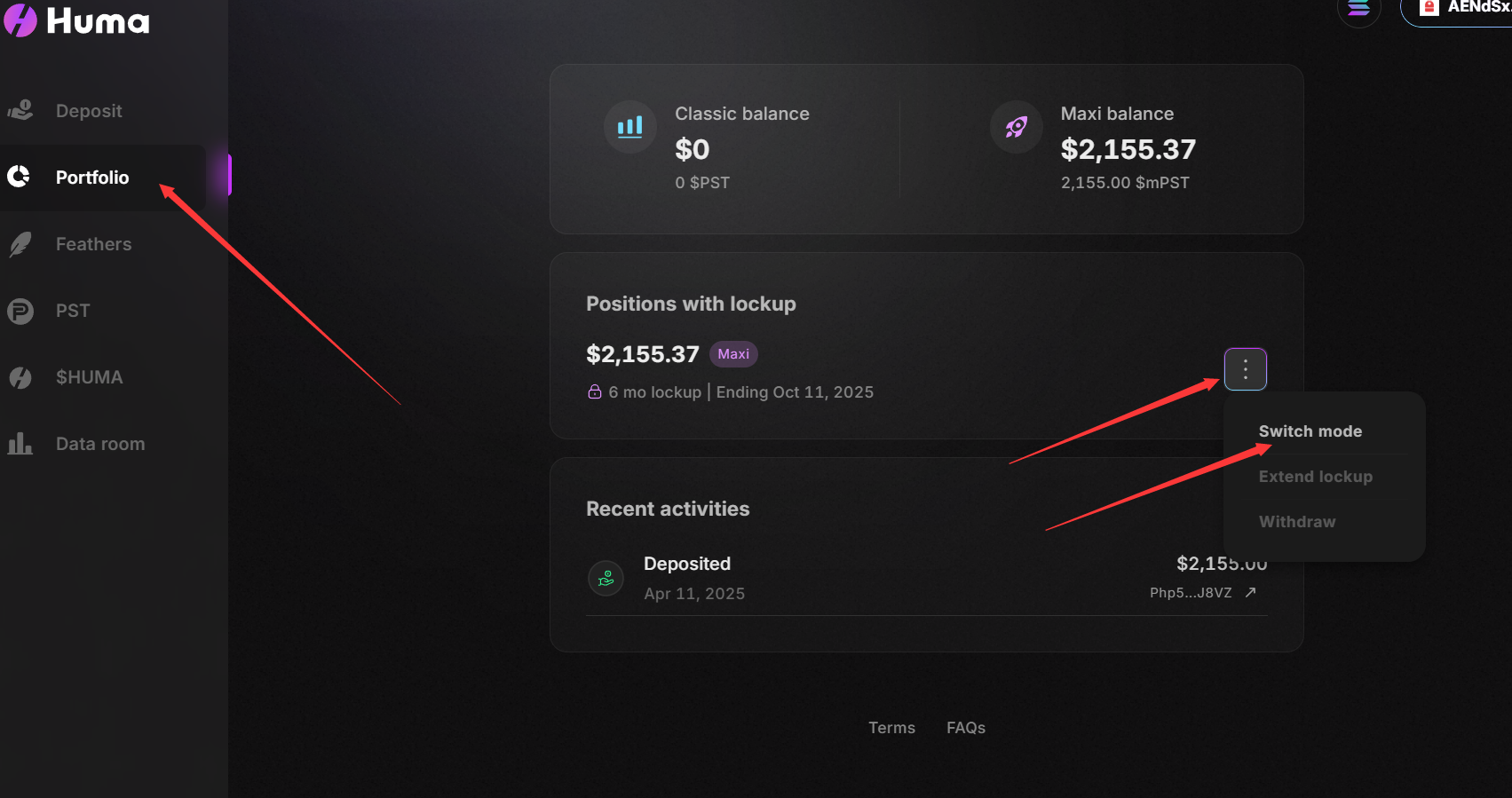This screenshot has width=1512, height=798.
Task: Open the AENdSx wallet account button
Action: pos(1457,10)
